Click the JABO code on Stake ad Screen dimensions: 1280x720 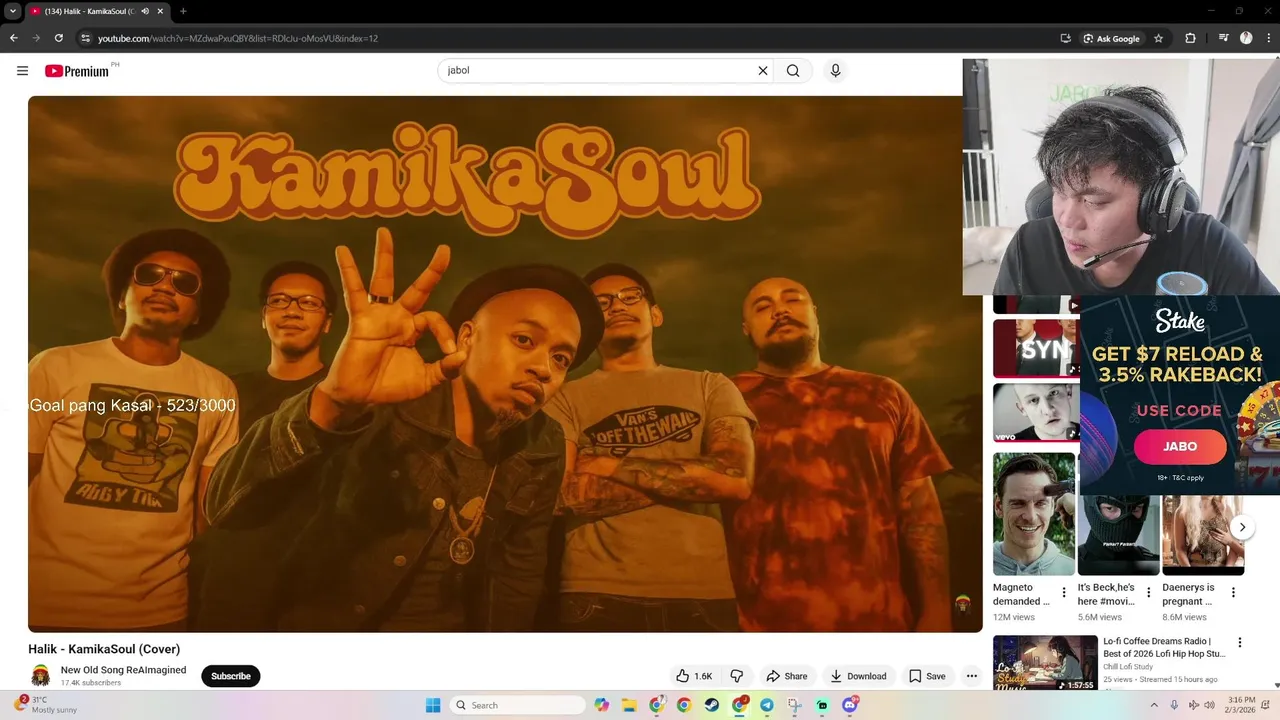tap(1180, 447)
